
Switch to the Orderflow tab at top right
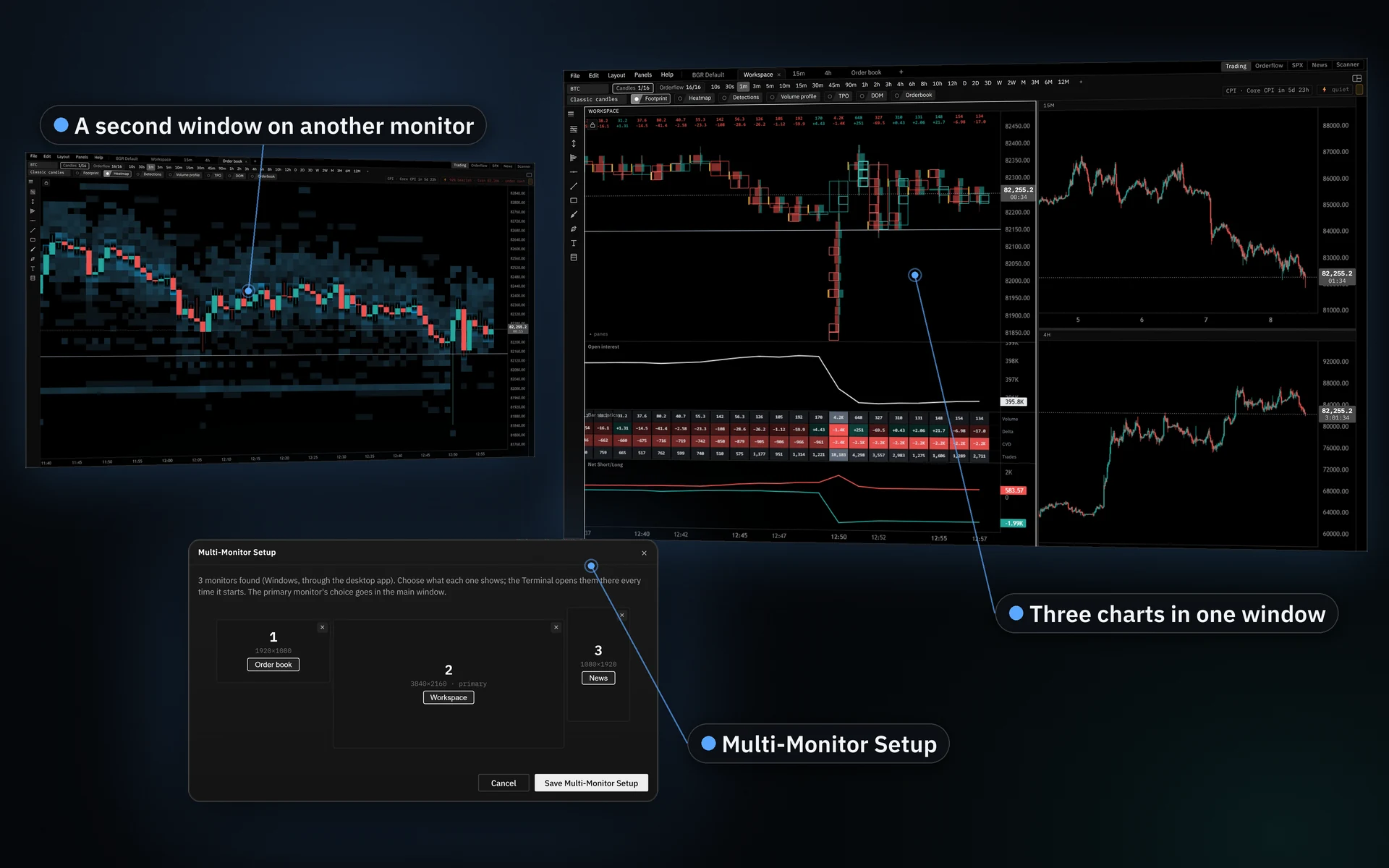point(1269,65)
